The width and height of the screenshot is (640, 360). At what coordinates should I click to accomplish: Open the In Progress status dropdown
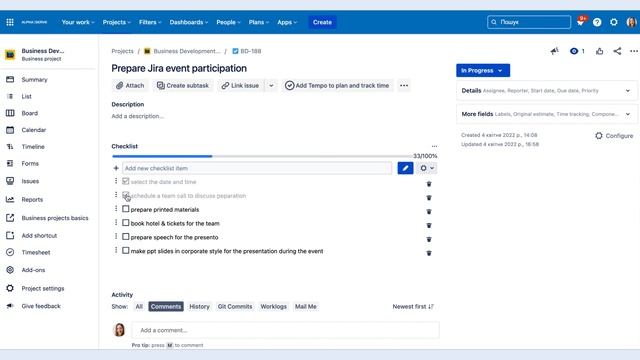pos(483,70)
